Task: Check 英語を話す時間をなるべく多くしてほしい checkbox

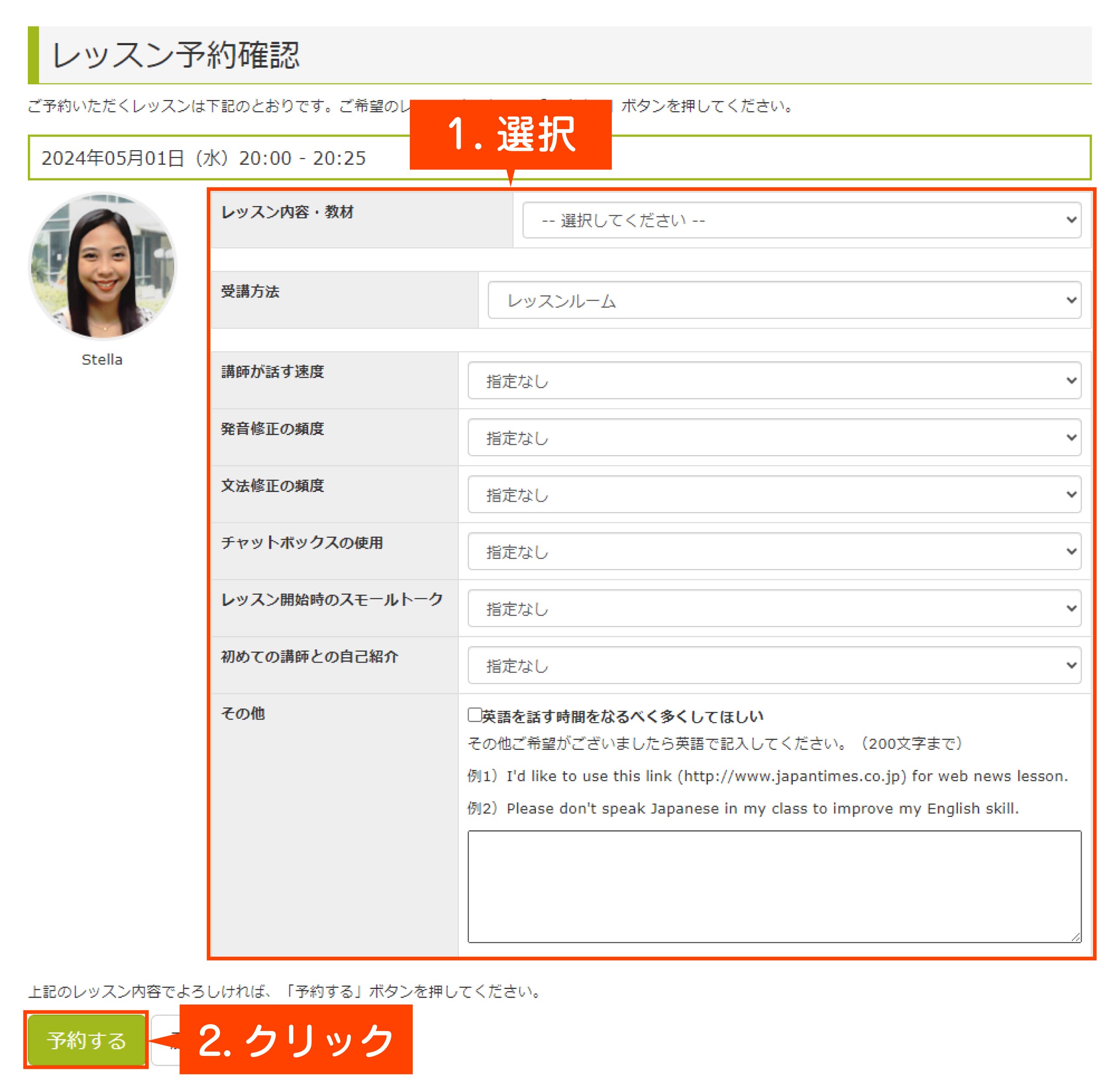Action: click(474, 715)
